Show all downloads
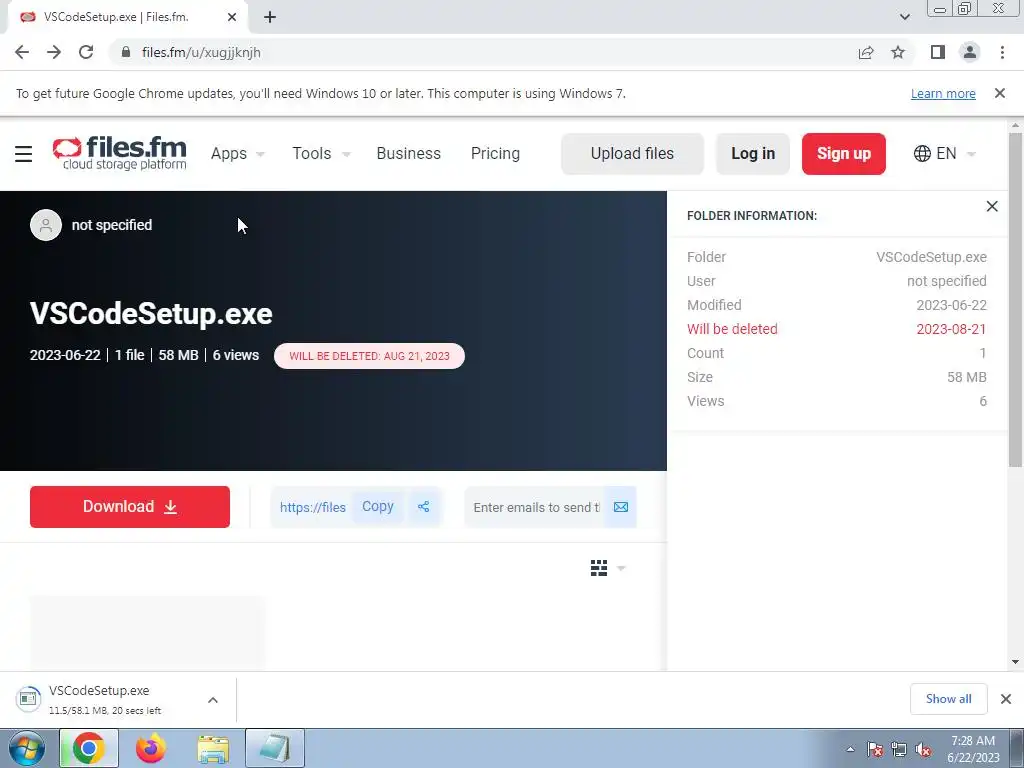The height and width of the screenshot is (768, 1024). (x=948, y=699)
